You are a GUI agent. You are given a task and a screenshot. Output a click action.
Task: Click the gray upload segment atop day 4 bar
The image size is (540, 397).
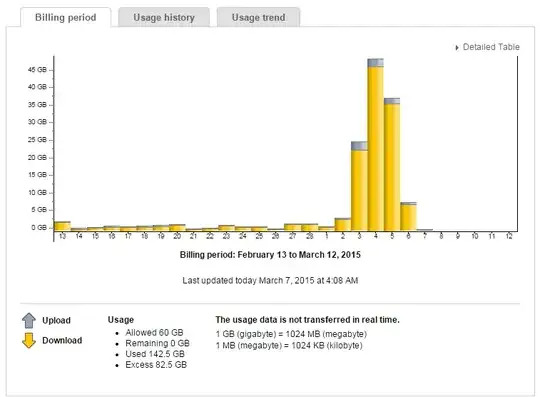point(375,63)
